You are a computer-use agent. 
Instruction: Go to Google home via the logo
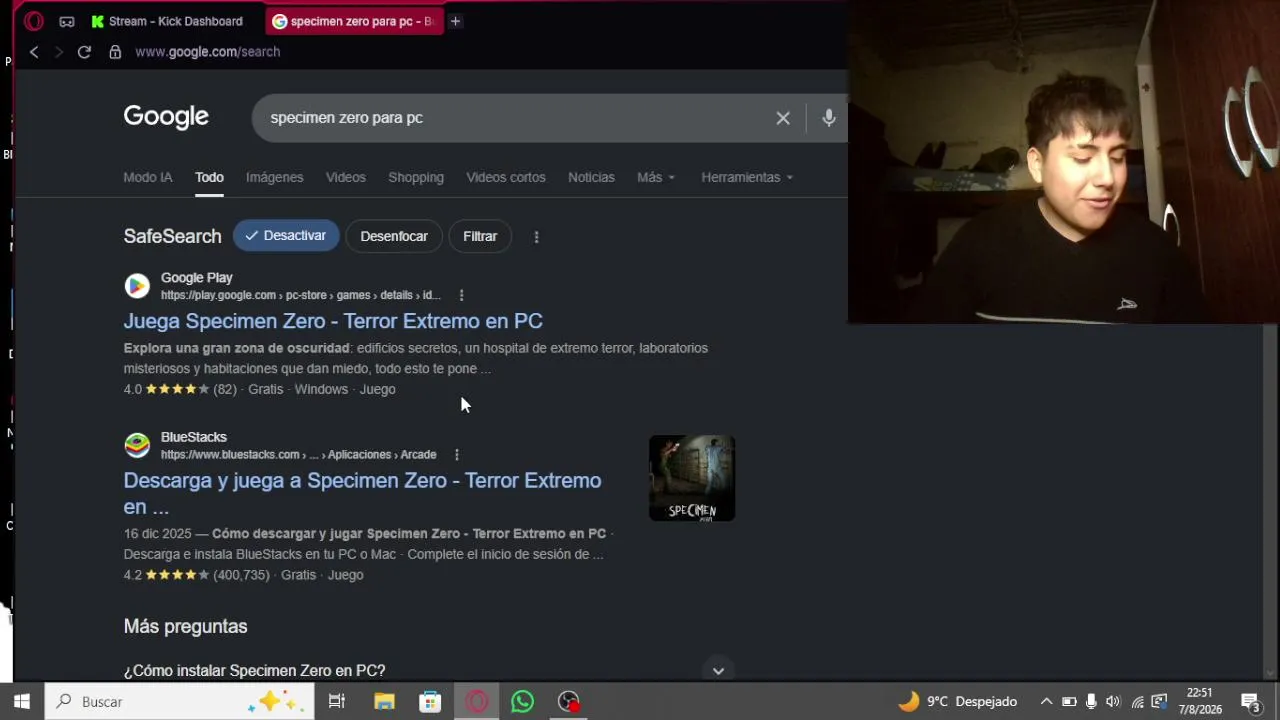tap(166, 117)
